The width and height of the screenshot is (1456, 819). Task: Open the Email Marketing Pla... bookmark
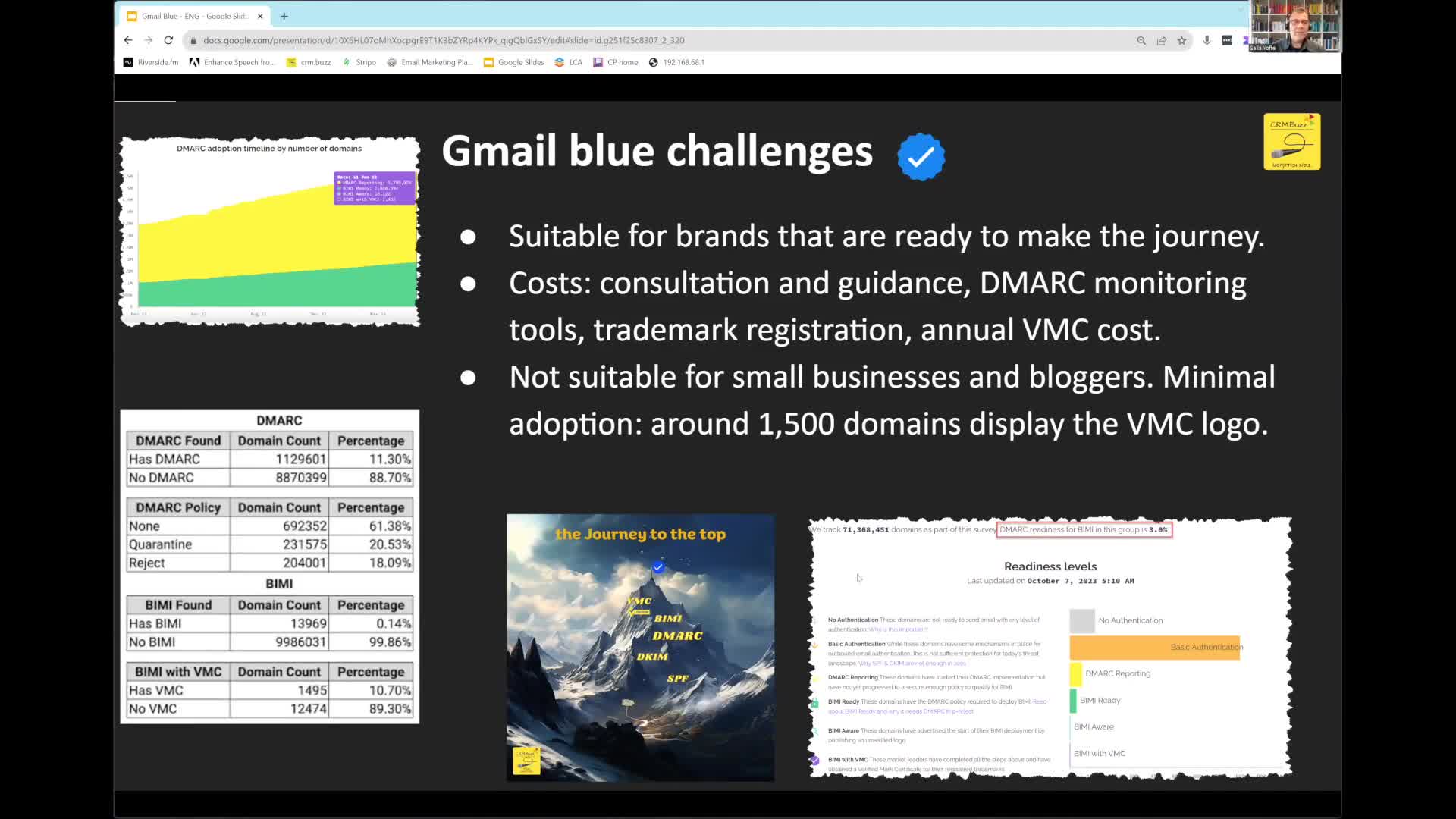[x=430, y=62]
